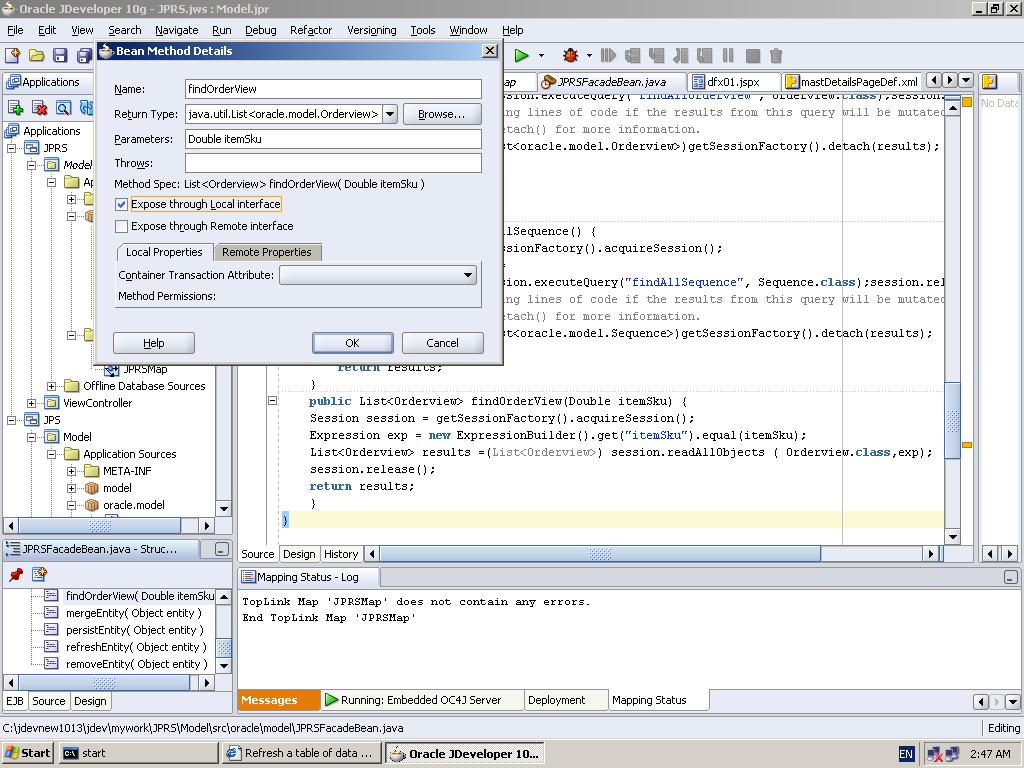This screenshot has height=768, width=1024.
Task: Click the Save toolbar icon
Action: pos(60,56)
